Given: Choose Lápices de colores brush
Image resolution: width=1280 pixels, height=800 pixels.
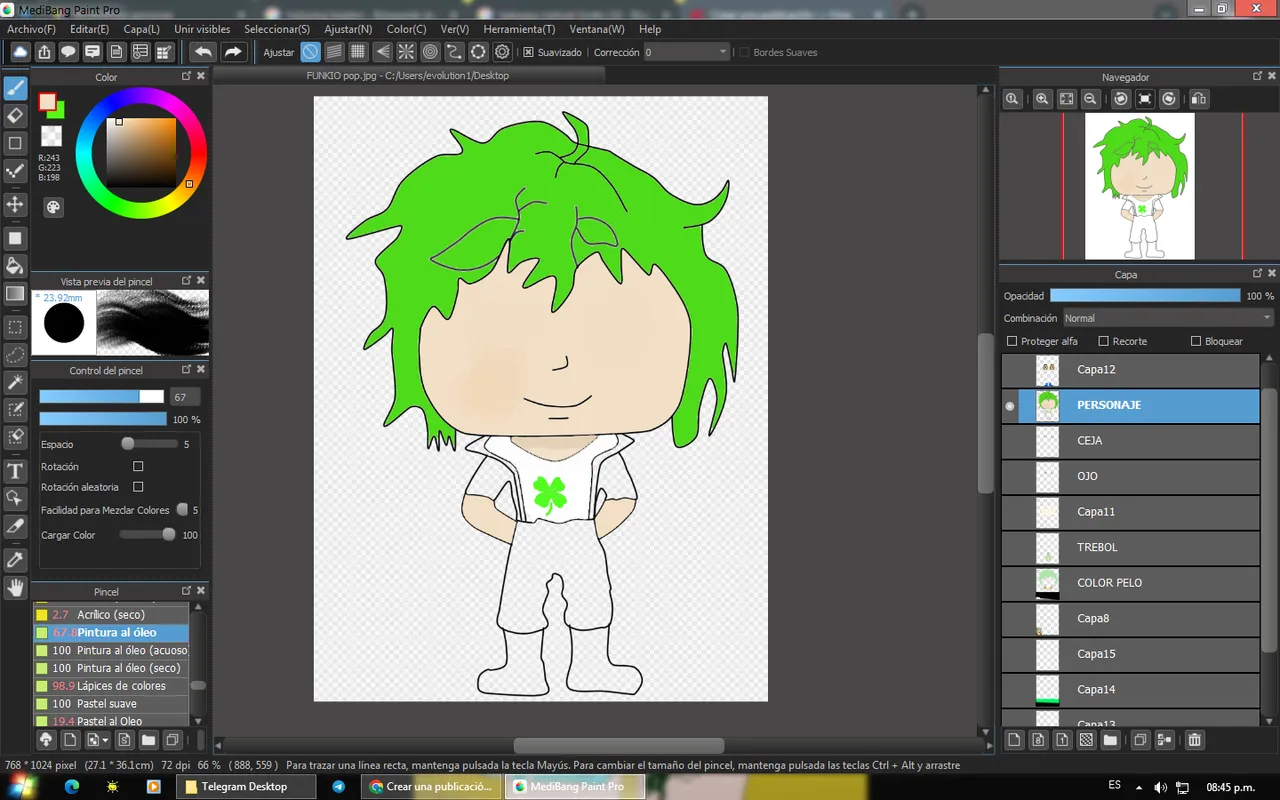Looking at the screenshot, I should (111, 686).
